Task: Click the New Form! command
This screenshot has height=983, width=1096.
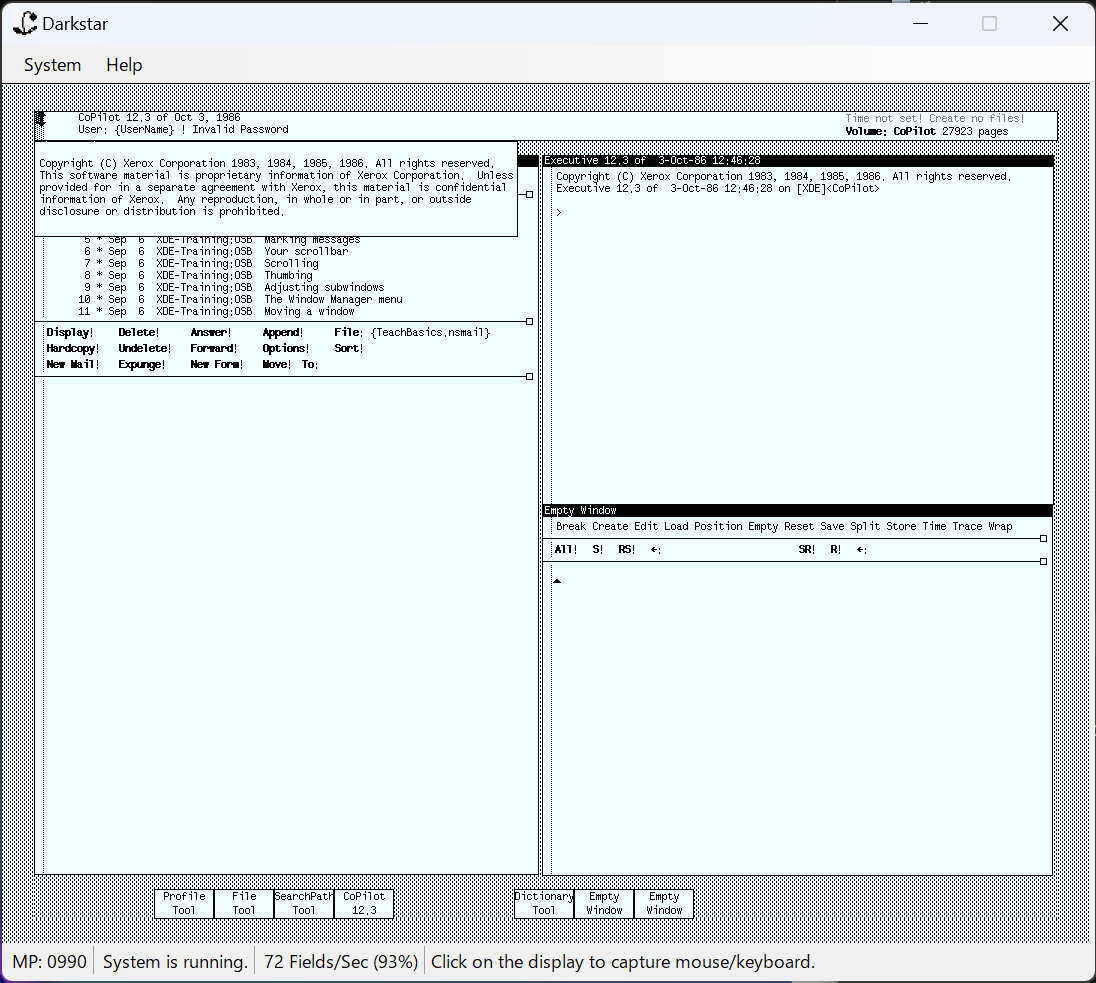Action: click(x=217, y=364)
